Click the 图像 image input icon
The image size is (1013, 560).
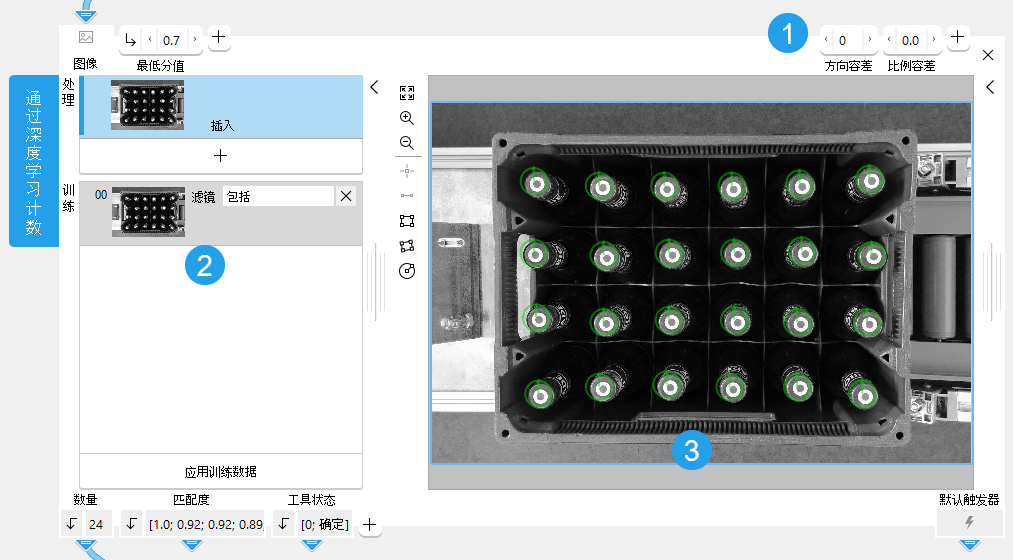[86, 38]
